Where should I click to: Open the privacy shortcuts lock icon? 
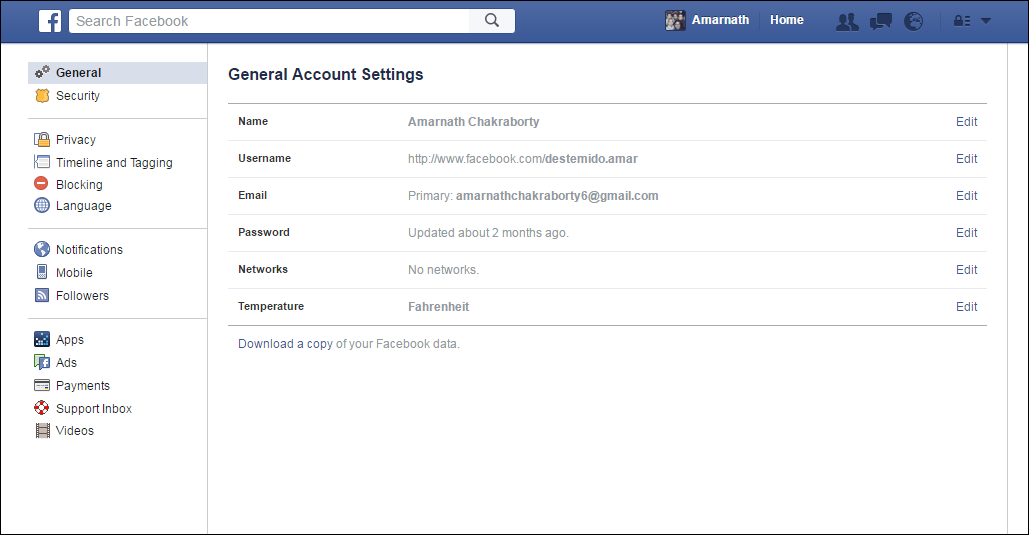tap(961, 21)
